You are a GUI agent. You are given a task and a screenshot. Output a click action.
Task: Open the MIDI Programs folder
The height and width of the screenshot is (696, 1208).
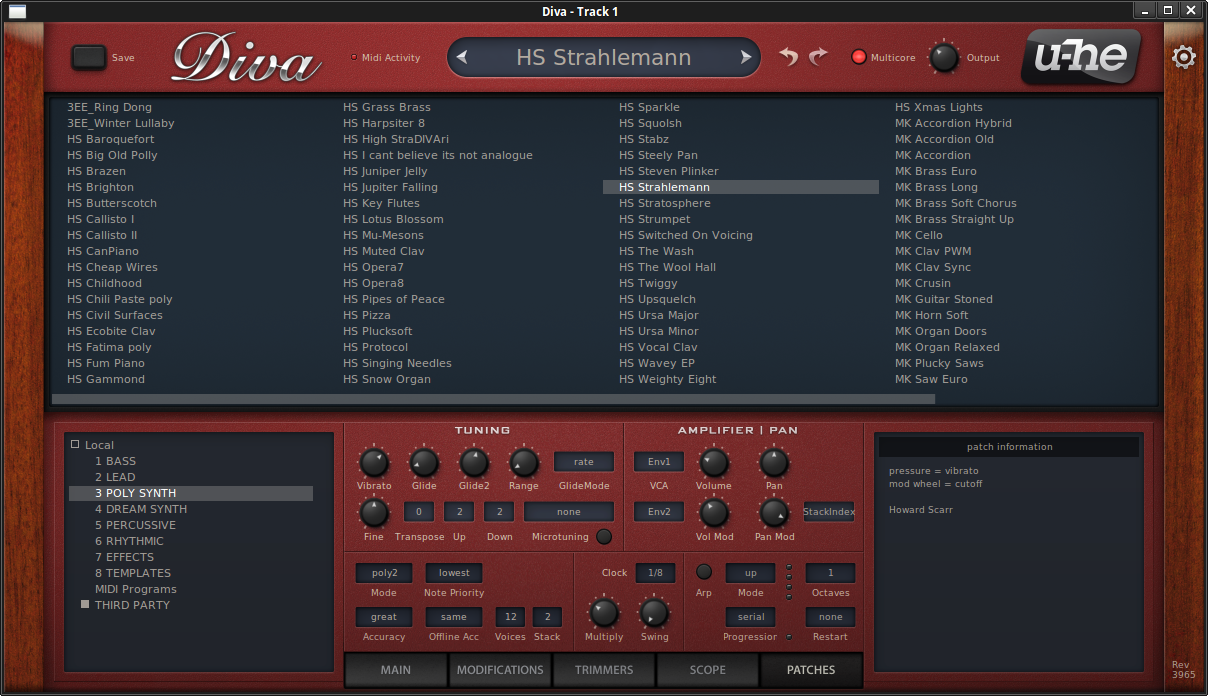(x=135, y=589)
